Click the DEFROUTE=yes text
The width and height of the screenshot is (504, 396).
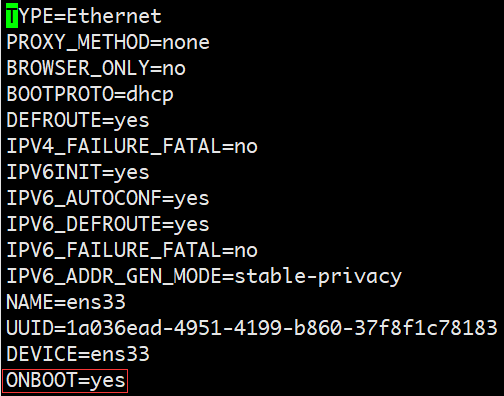[78, 120]
